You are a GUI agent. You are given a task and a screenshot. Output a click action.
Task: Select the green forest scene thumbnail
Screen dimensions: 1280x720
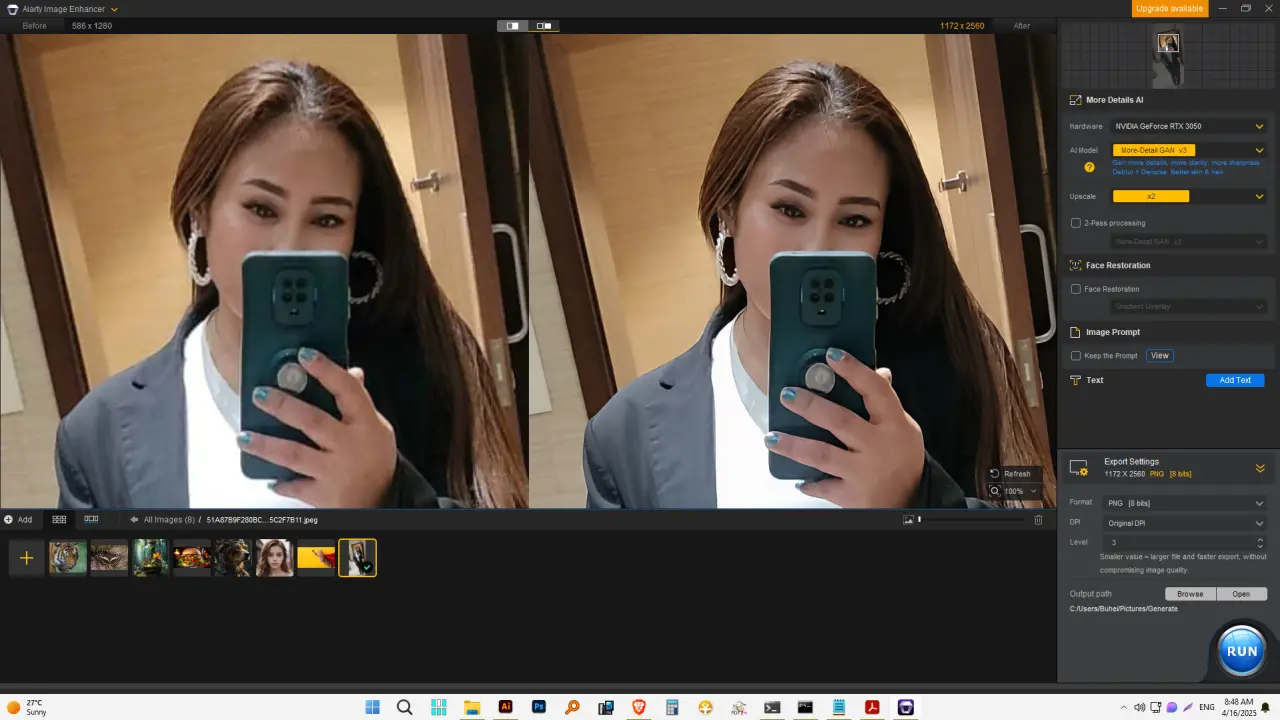pyautogui.click(x=150, y=558)
